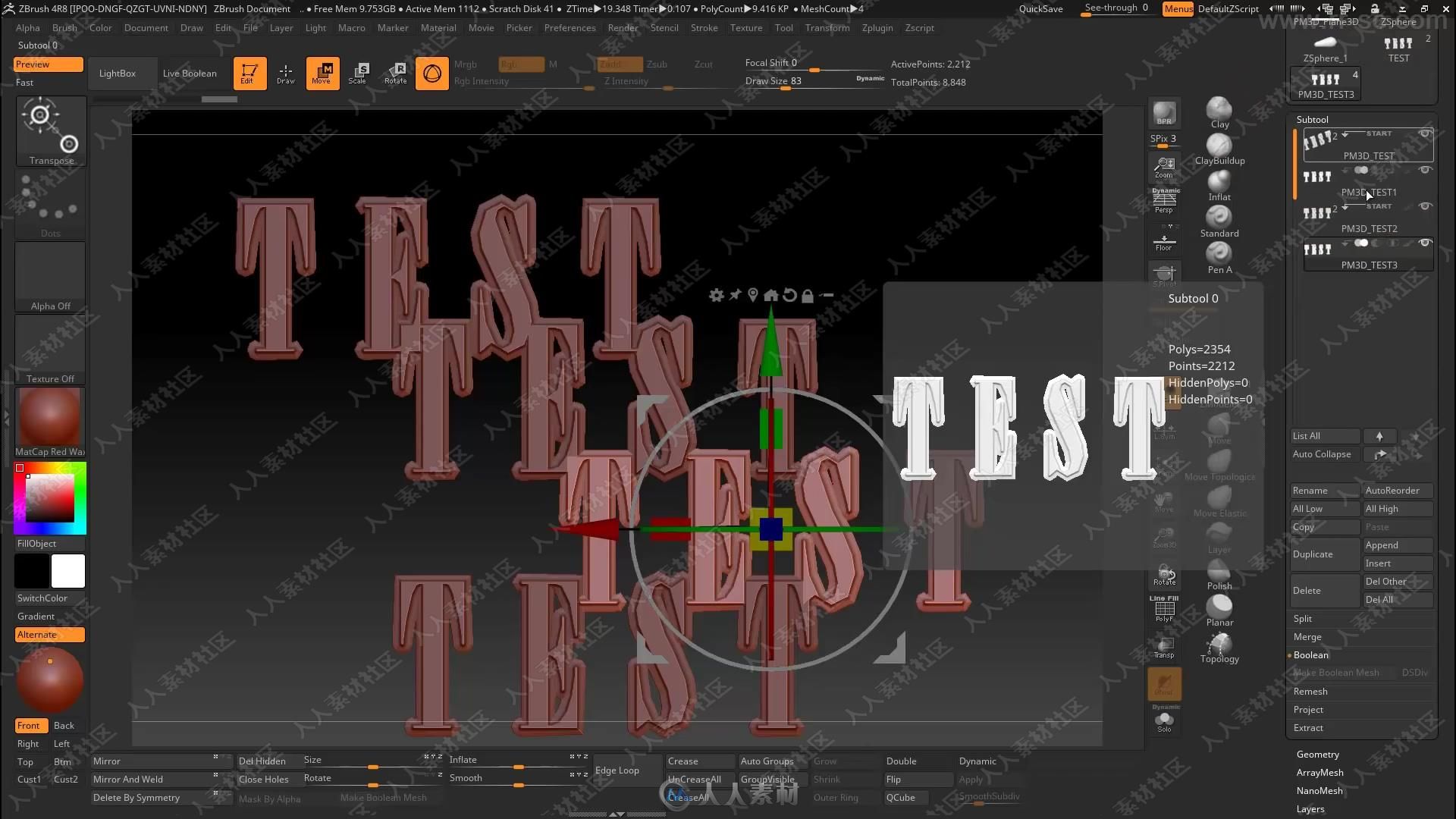Click the Zoom canvas icon
This screenshot has width=1456, height=819.
[x=1164, y=168]
